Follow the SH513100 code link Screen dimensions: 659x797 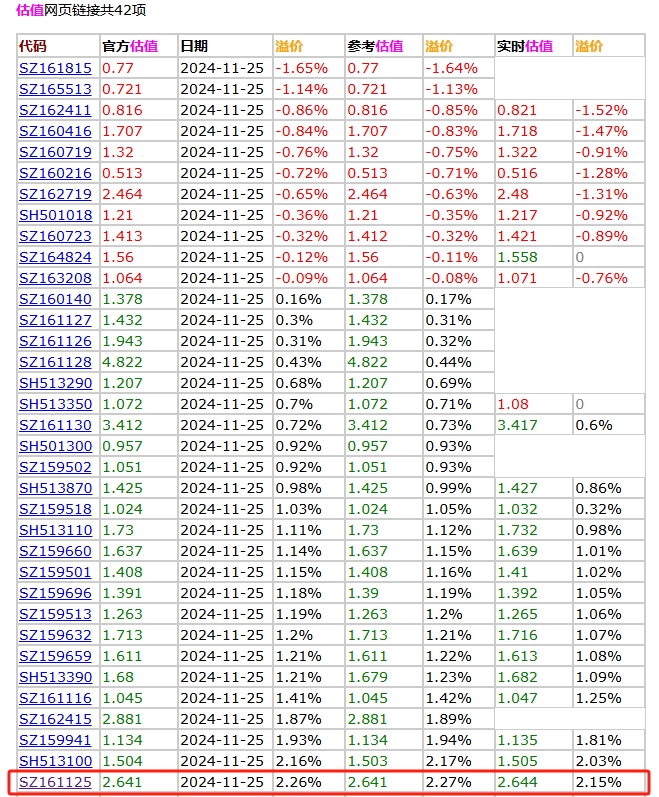55,761
